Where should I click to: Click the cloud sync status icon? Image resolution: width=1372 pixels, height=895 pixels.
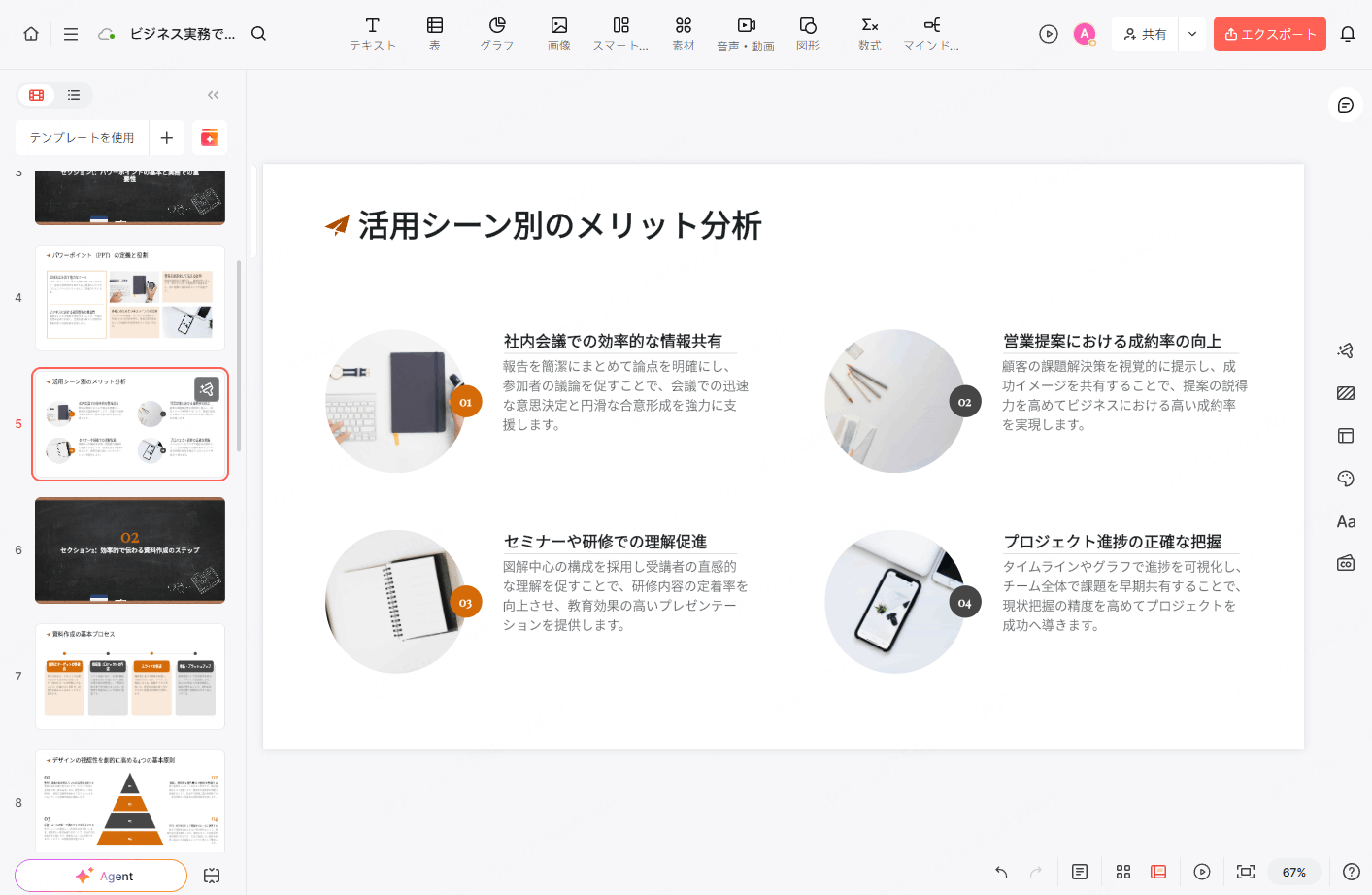click(107, 34)
